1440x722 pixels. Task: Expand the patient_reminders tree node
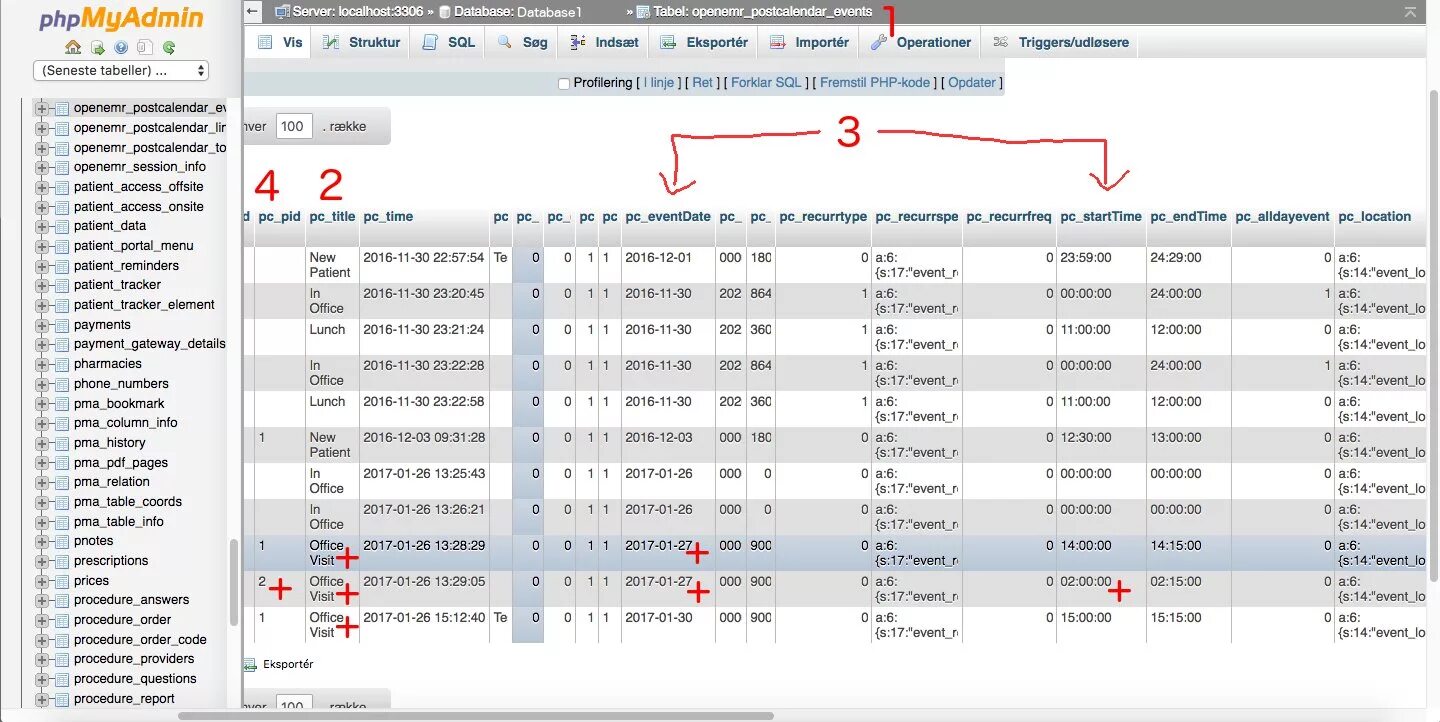(x=42, y=266)
